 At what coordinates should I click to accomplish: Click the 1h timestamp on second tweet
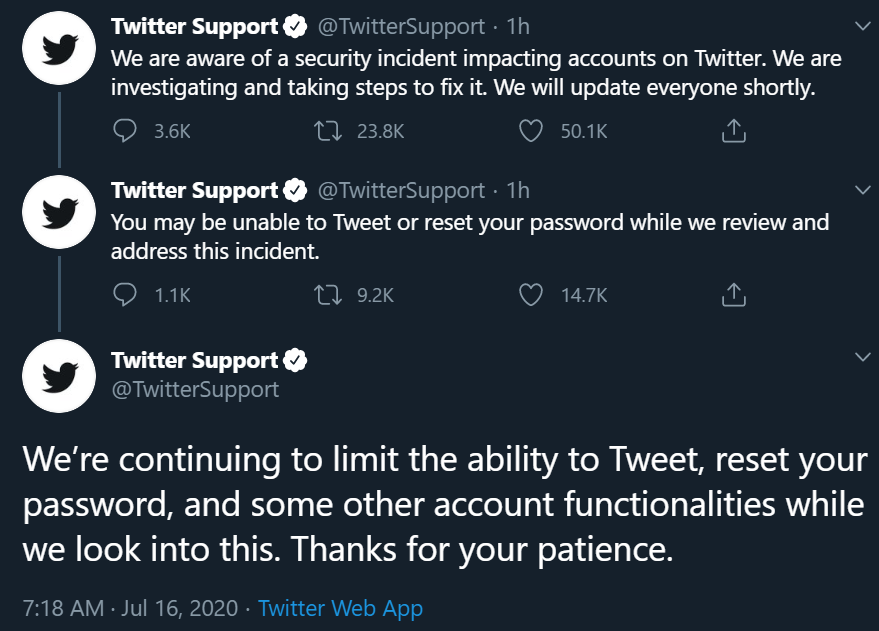click(x=519, y=190)
